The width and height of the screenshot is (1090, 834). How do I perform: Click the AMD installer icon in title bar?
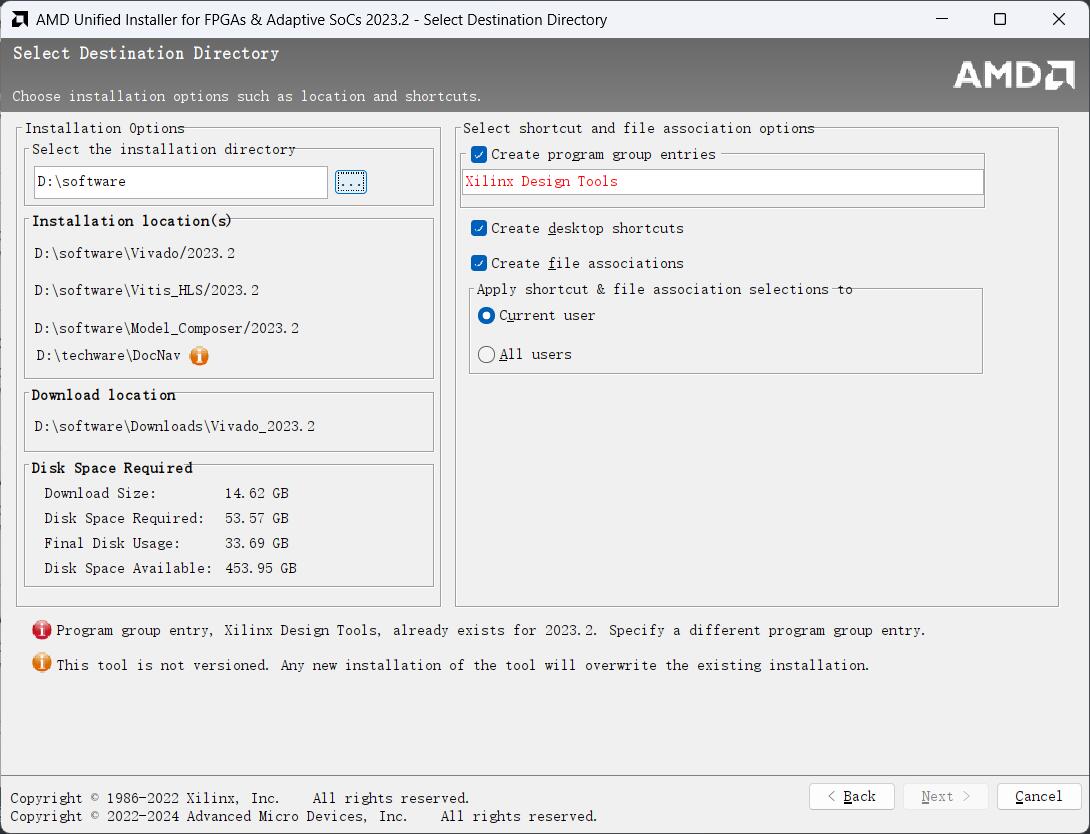click(x=19, y=19)
